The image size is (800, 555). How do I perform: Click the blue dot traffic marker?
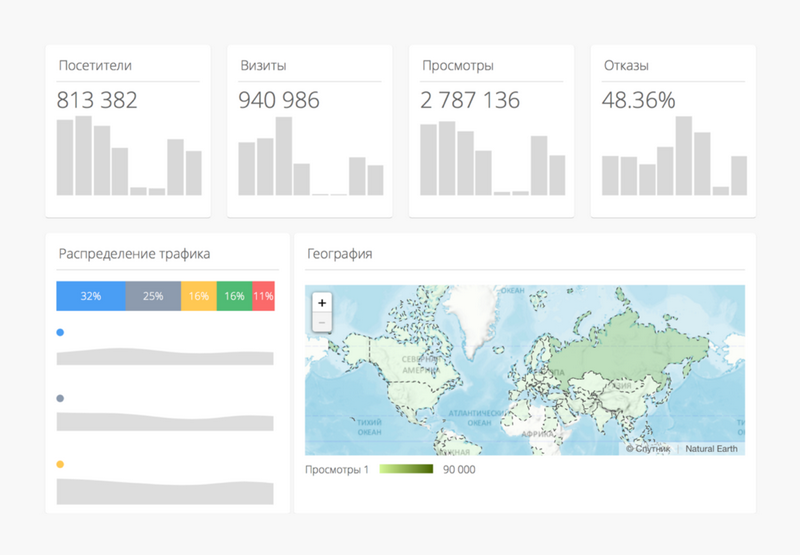tap(61, 332)
